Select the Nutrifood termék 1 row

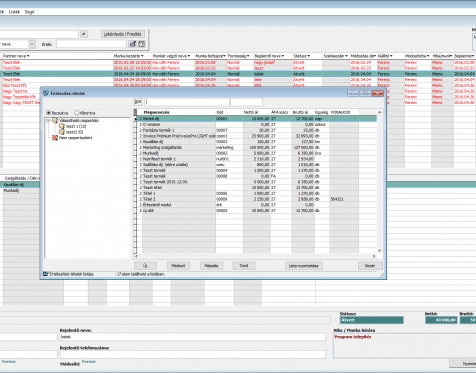tap(256, 159)
